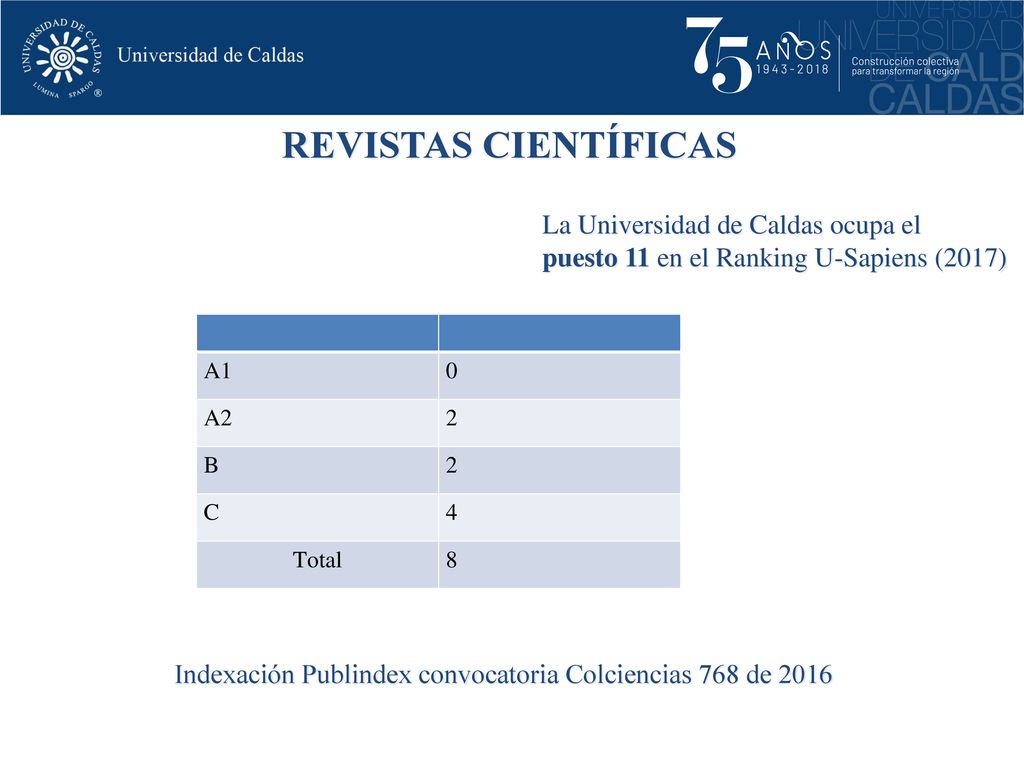This screenshot has width=1024, height=769.
Task: Select the 'A1' table cell
Action: tap(317, 376)
